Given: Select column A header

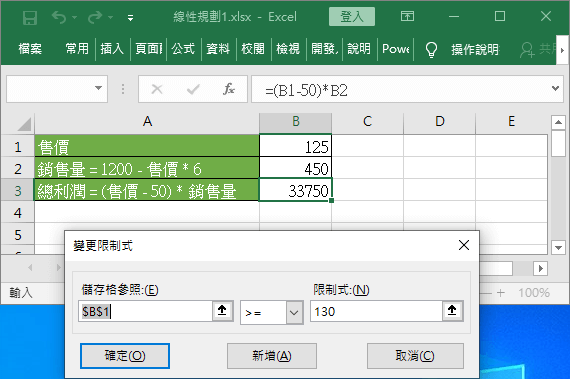Looking at the screenshot, I should [147, 121].
